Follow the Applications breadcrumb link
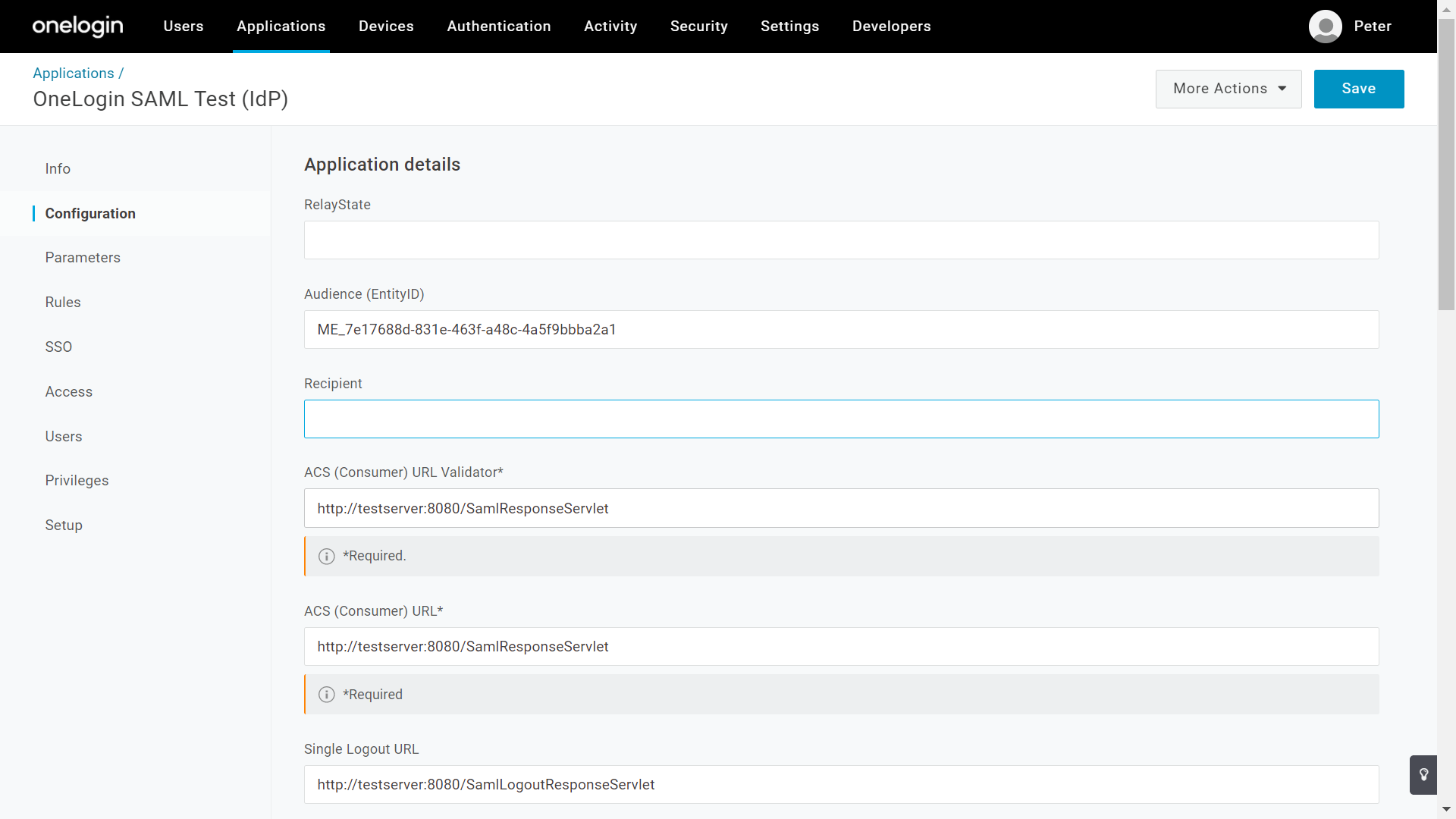Image resolution: width=1456 pixels, height=819 pixels. click(x=74, y=74)
